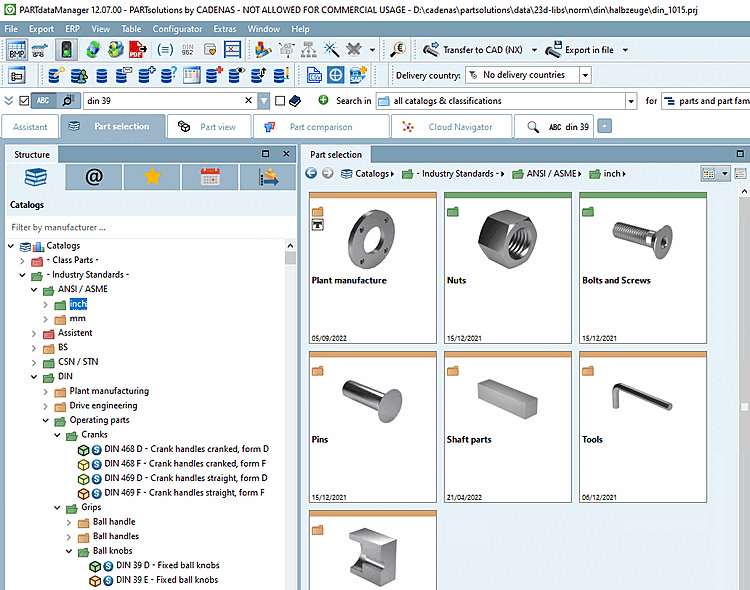Click the traffic light icon in toolbar
750x590 pixels.
coord(68,49)
